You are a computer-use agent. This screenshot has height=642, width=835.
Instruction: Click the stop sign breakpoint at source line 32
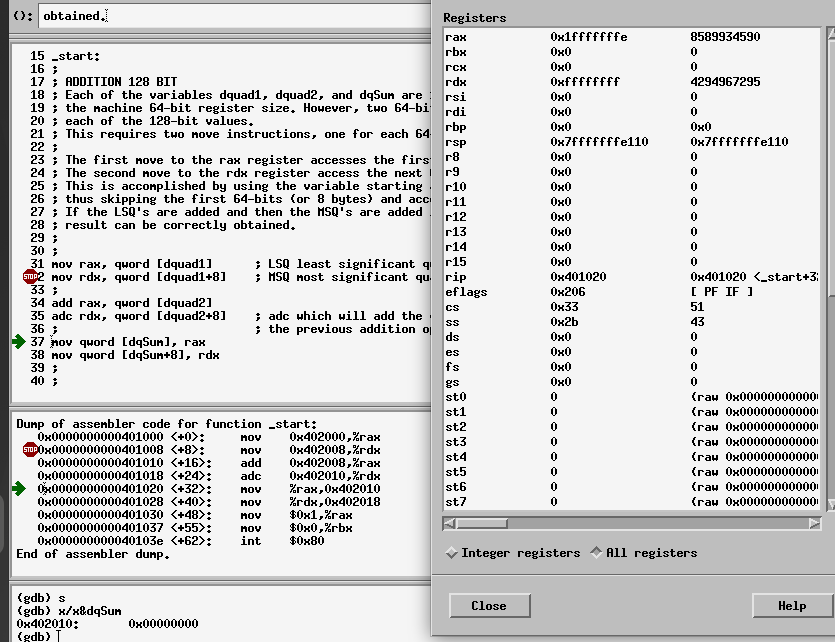30,277
